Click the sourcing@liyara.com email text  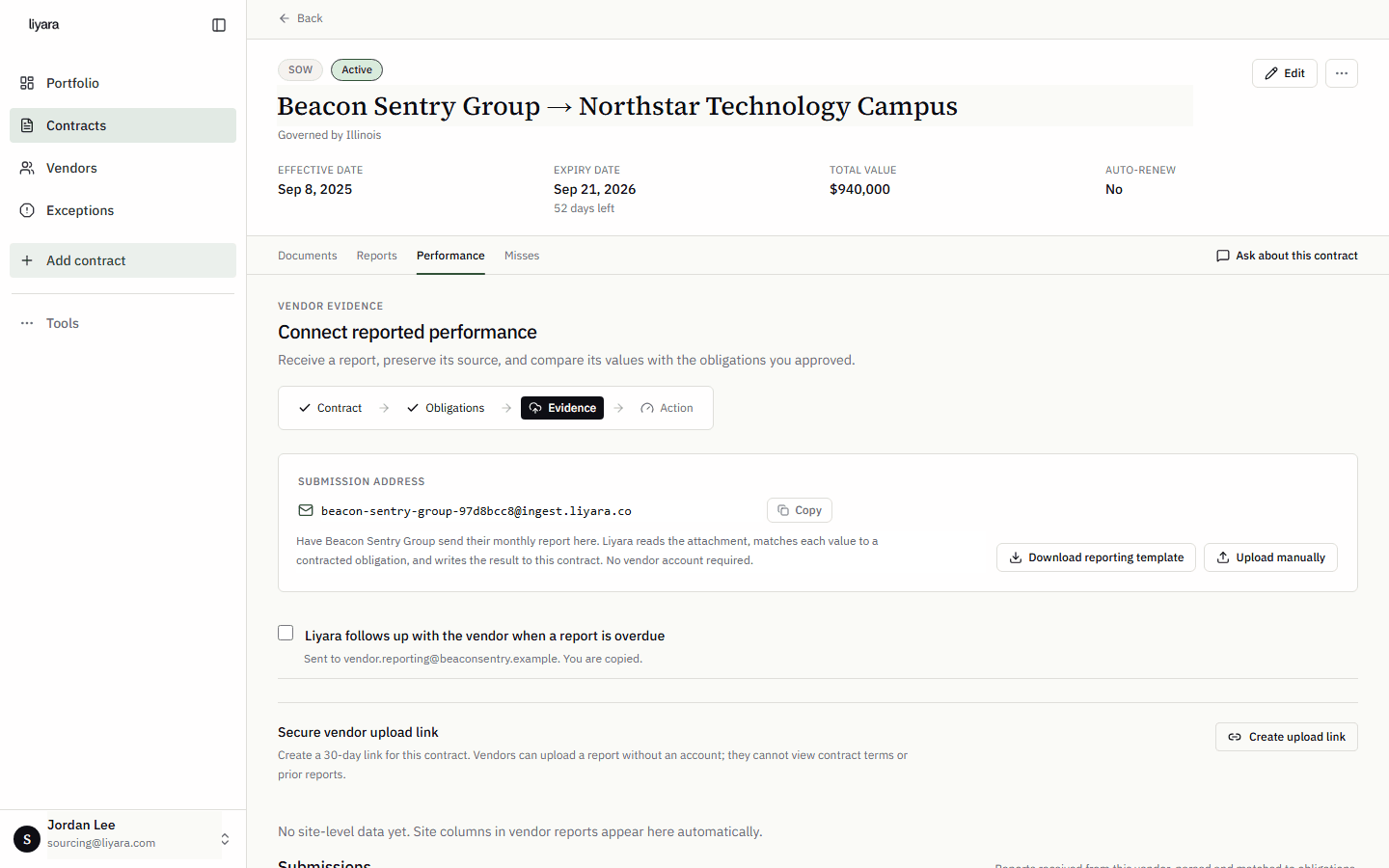coord(101,843)
